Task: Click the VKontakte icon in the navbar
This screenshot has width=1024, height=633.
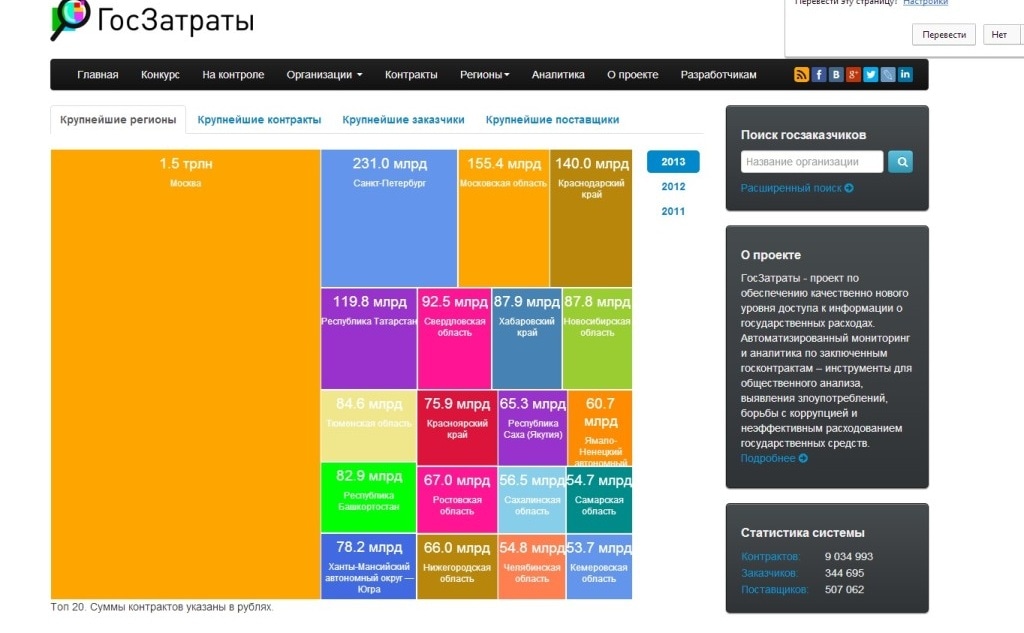Action: 836,74
